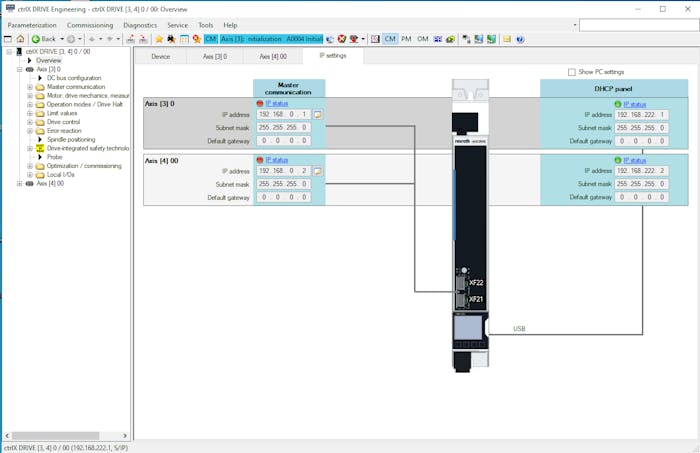Expand the Master communication tree folder
The width and height of the screenshot is (700, 453).
(x=30, y=87)
